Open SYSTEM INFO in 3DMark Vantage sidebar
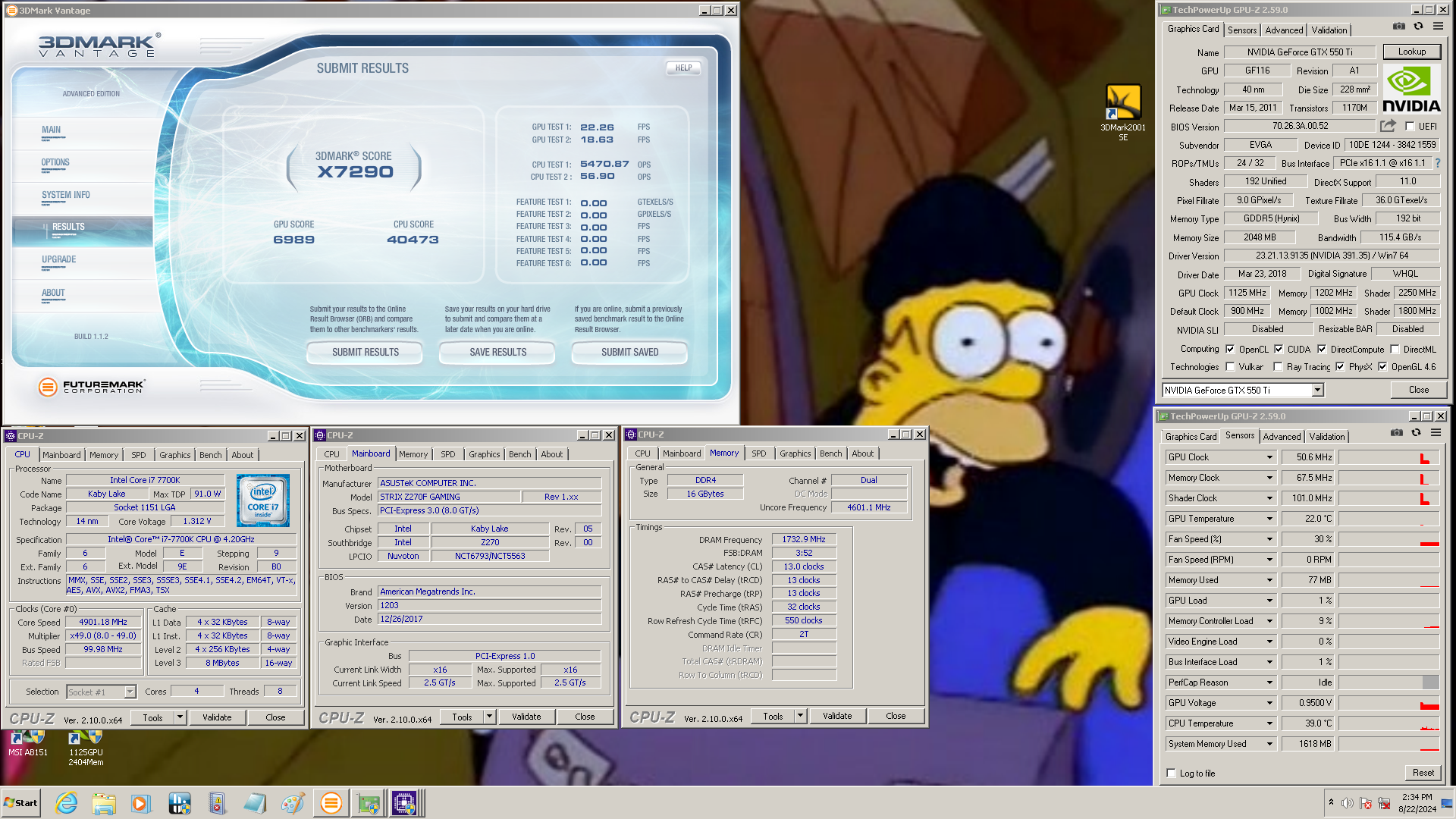Screen dimensions: 1456x819 pyautogui.click(x=66, y=195)
